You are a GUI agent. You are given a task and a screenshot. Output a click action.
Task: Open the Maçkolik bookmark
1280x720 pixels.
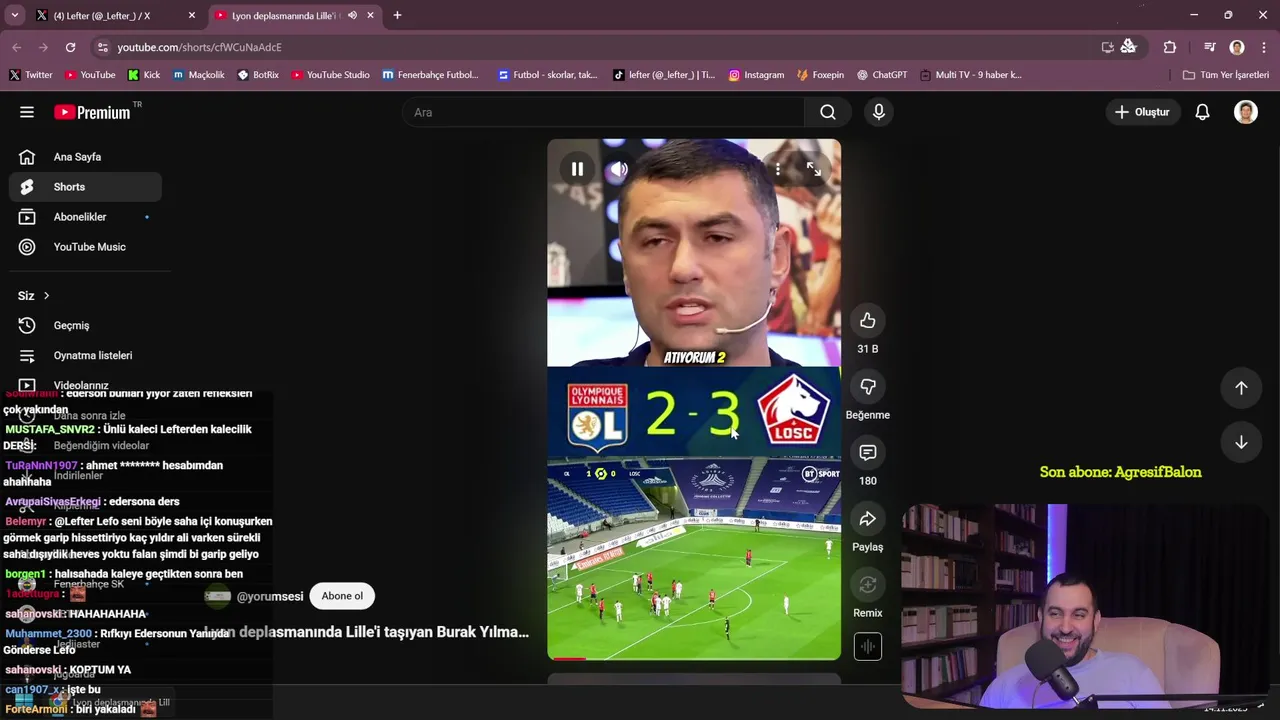[x=198, y=75]
